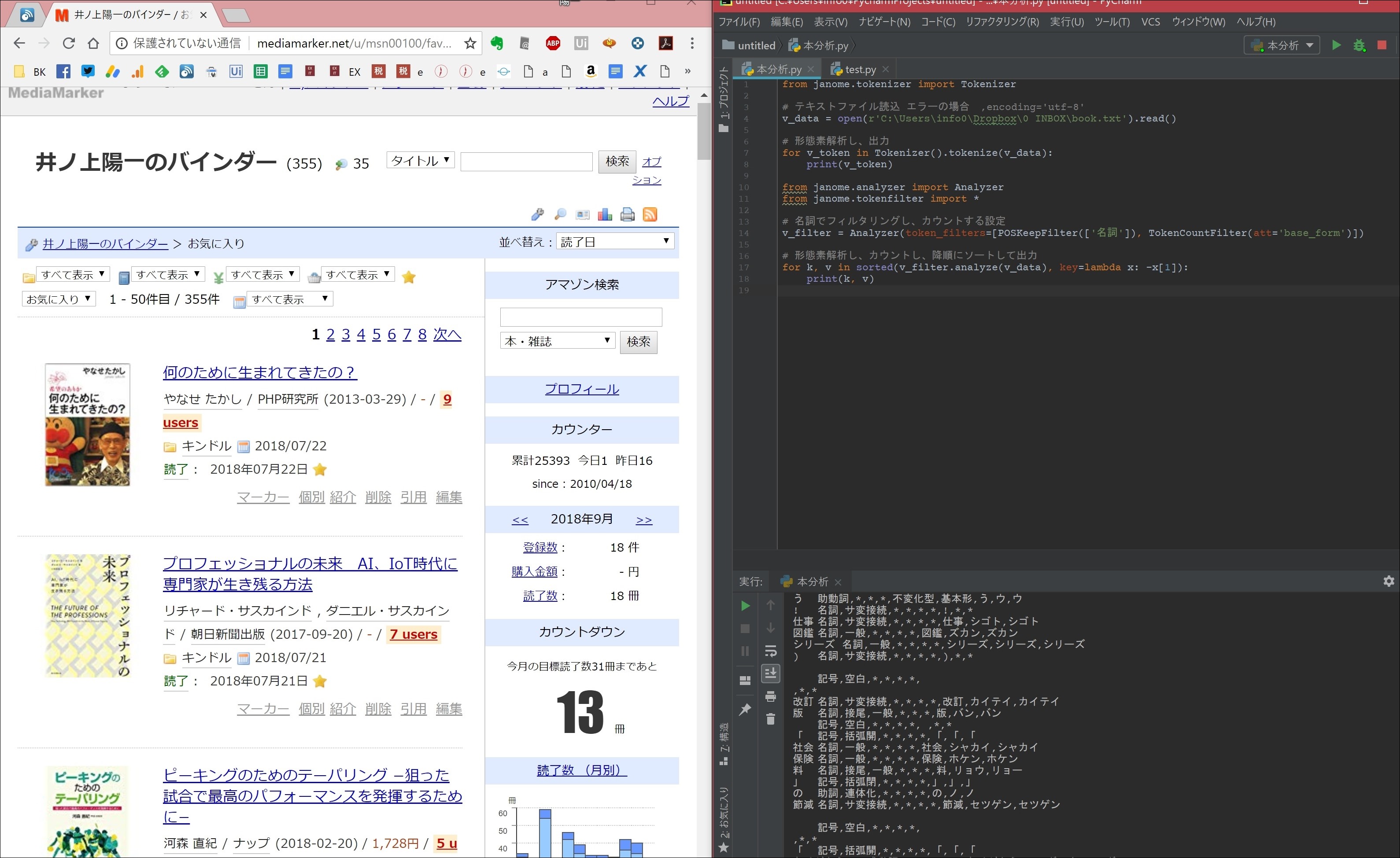Click the printer icon on binder page
This screenshot has height=858, width=1400.
coord(627,214)
